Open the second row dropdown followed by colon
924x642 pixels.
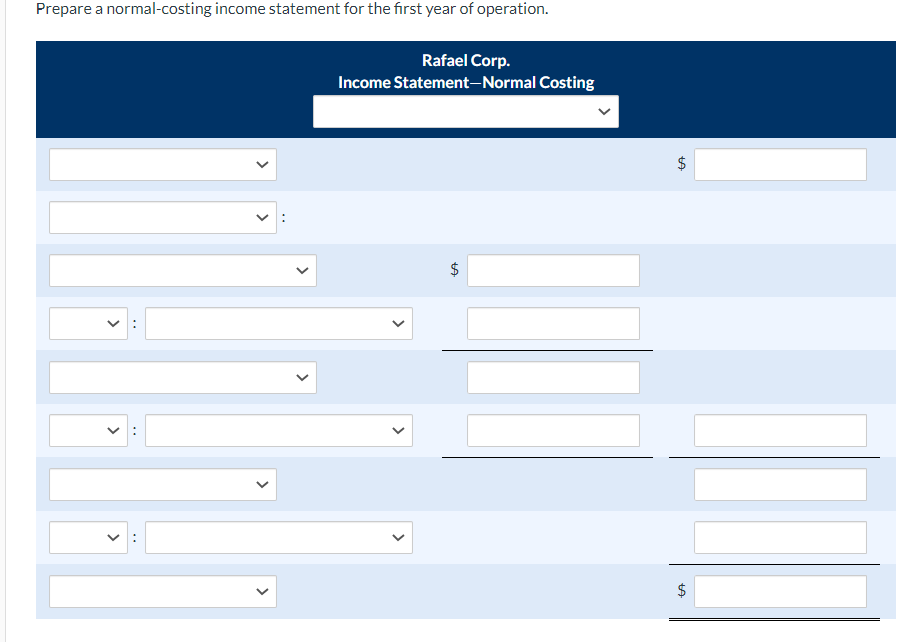(163, 218)
